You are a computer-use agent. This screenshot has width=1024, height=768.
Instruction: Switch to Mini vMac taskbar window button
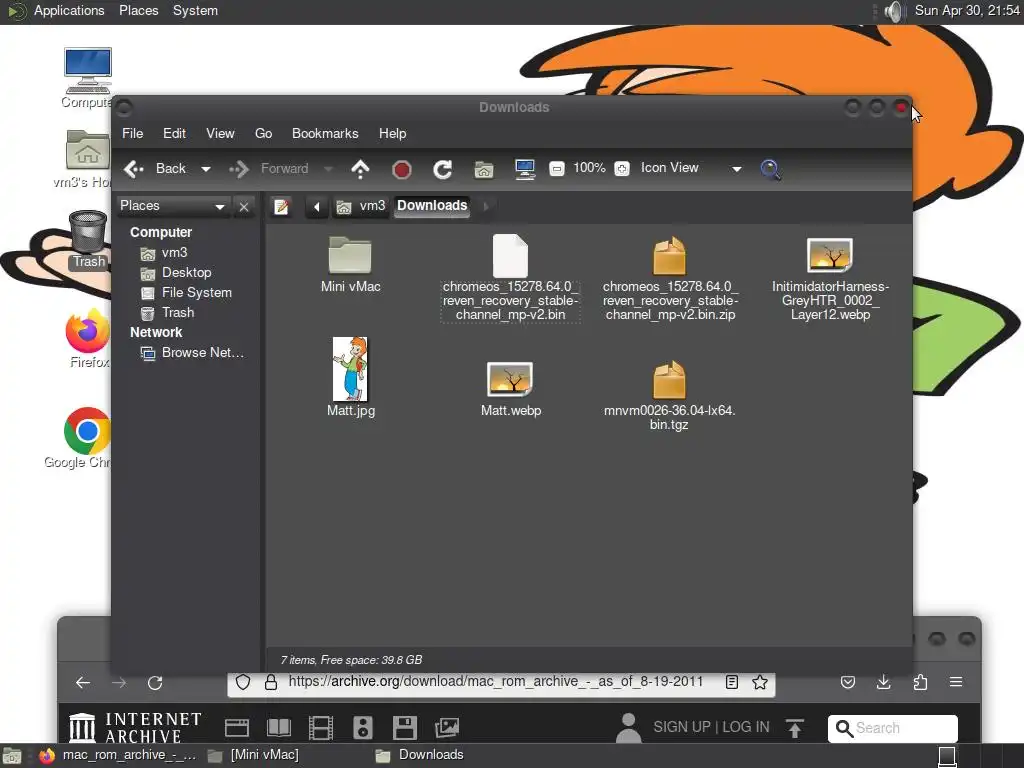[x=253, y=755]
